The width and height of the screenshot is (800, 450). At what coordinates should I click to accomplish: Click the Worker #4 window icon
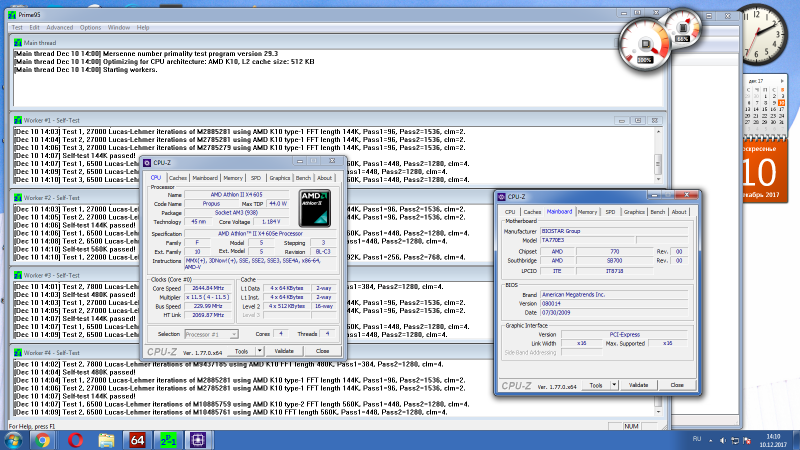18,353
